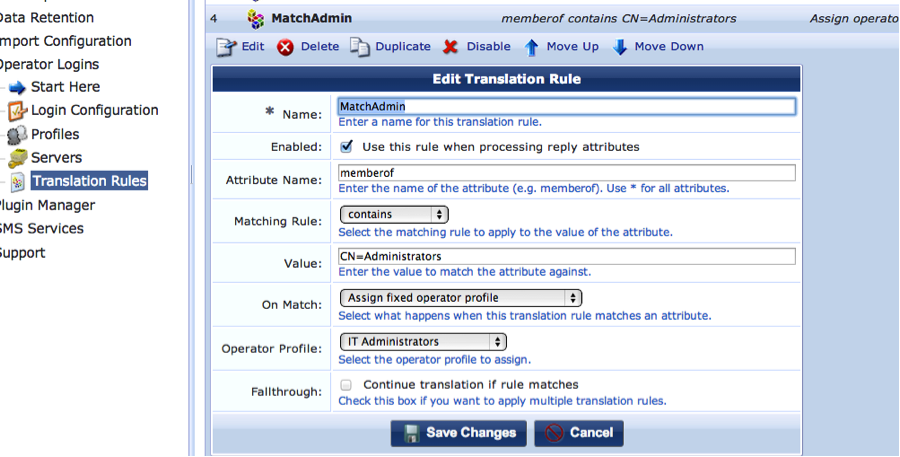The width and height of the screenshot is (900, 457).
Task: Click the Edit pencil icon
Action: (x=226, y=47)
